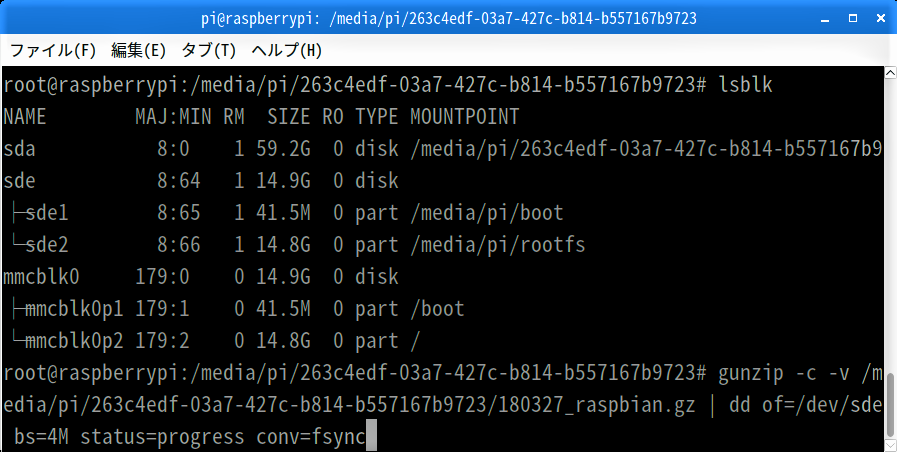Screen dimensions: 897x452
Task: Maximize the terminal window
Action: tap(853, 18)
